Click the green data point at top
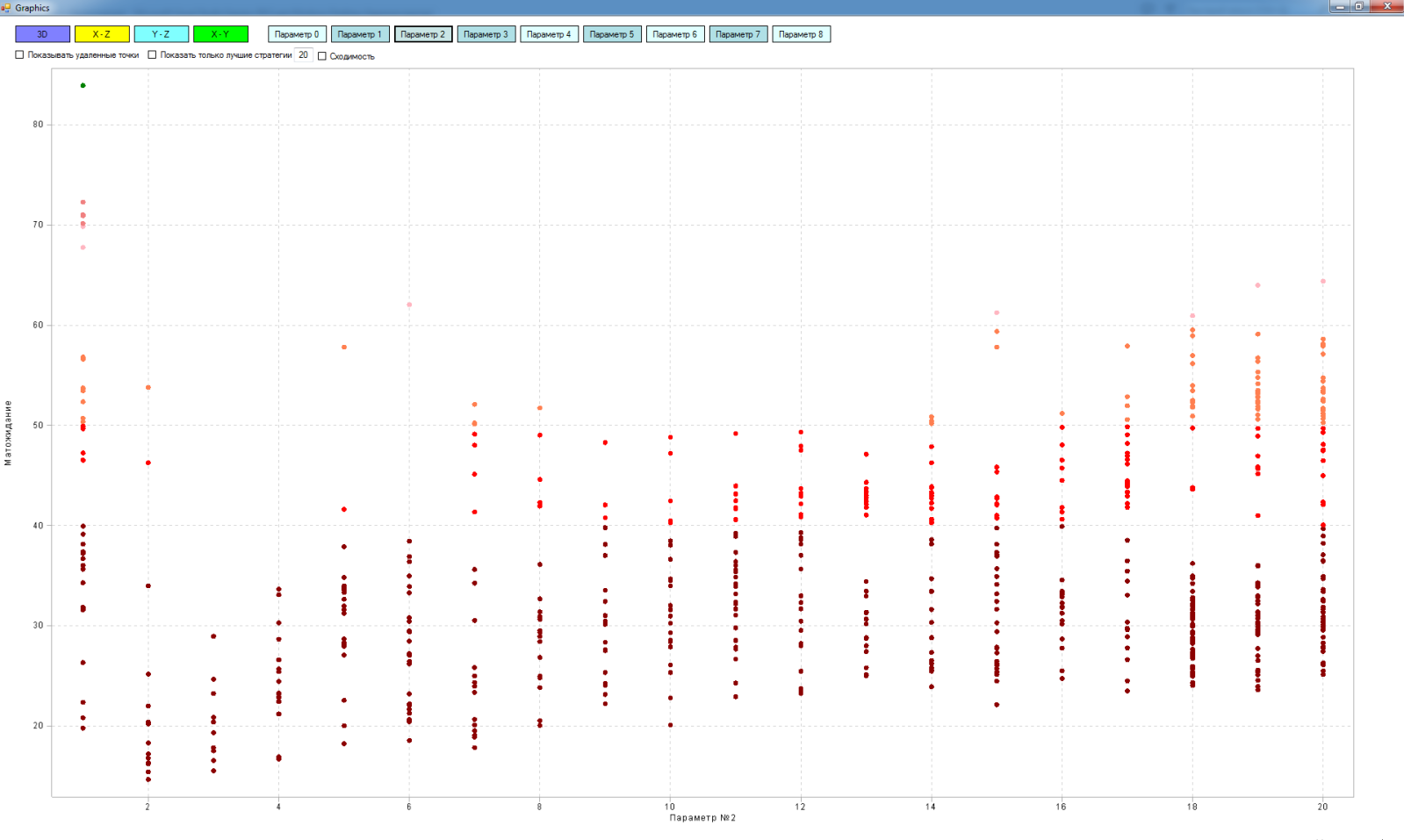 (83, 86)
